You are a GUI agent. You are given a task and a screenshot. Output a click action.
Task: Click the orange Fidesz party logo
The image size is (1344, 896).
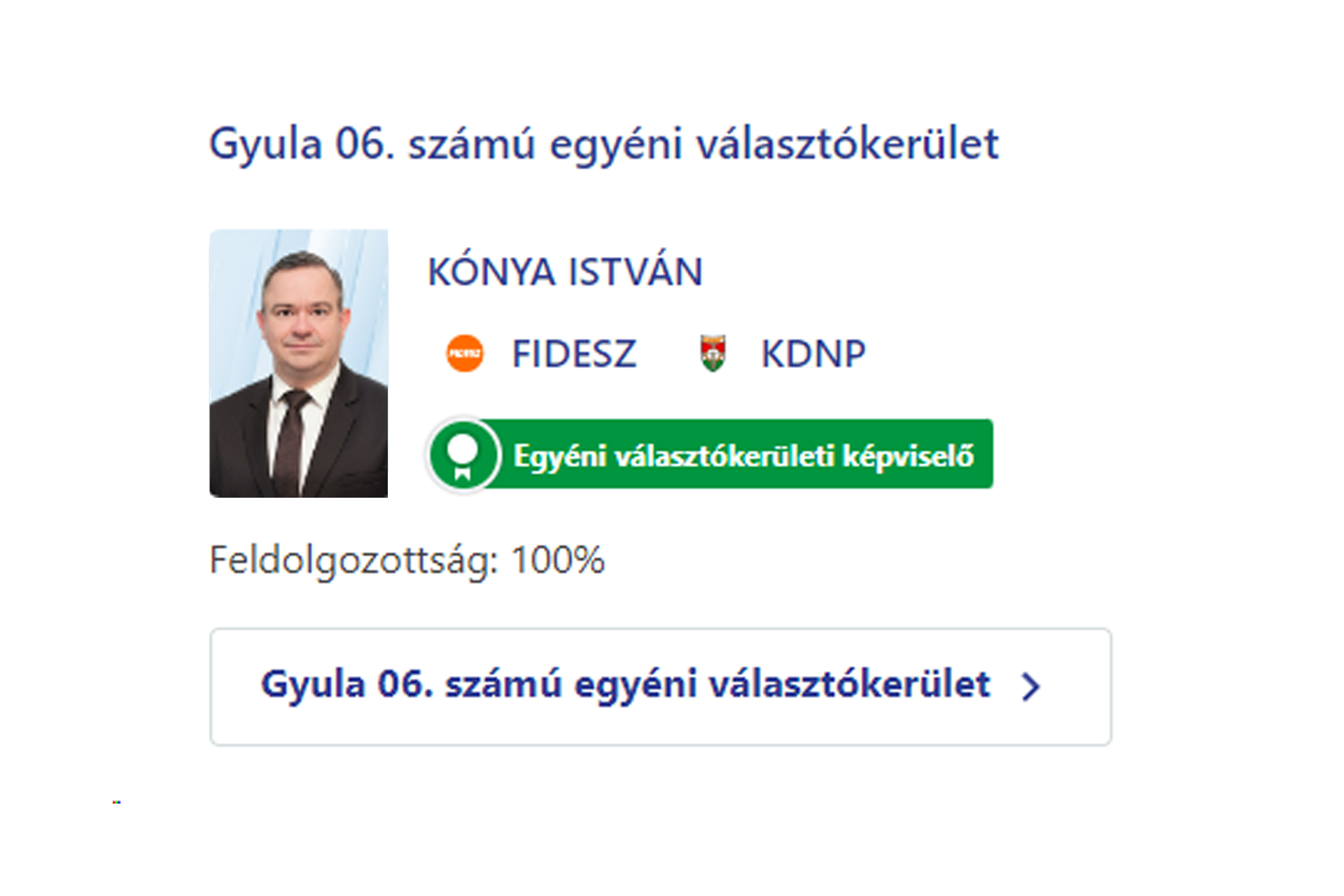click(x=464, y=353)
